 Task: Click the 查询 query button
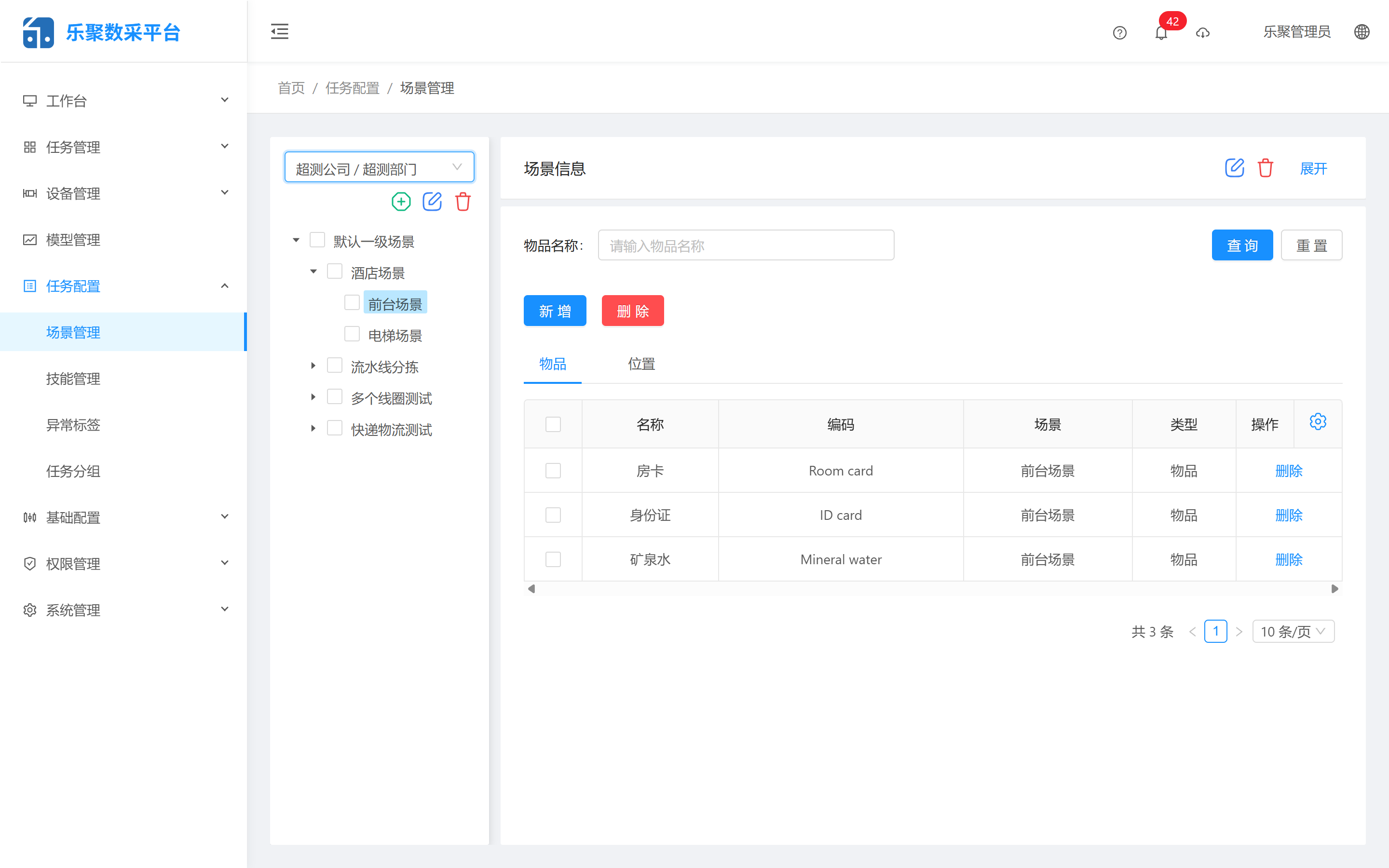(x=1242, y=245)
